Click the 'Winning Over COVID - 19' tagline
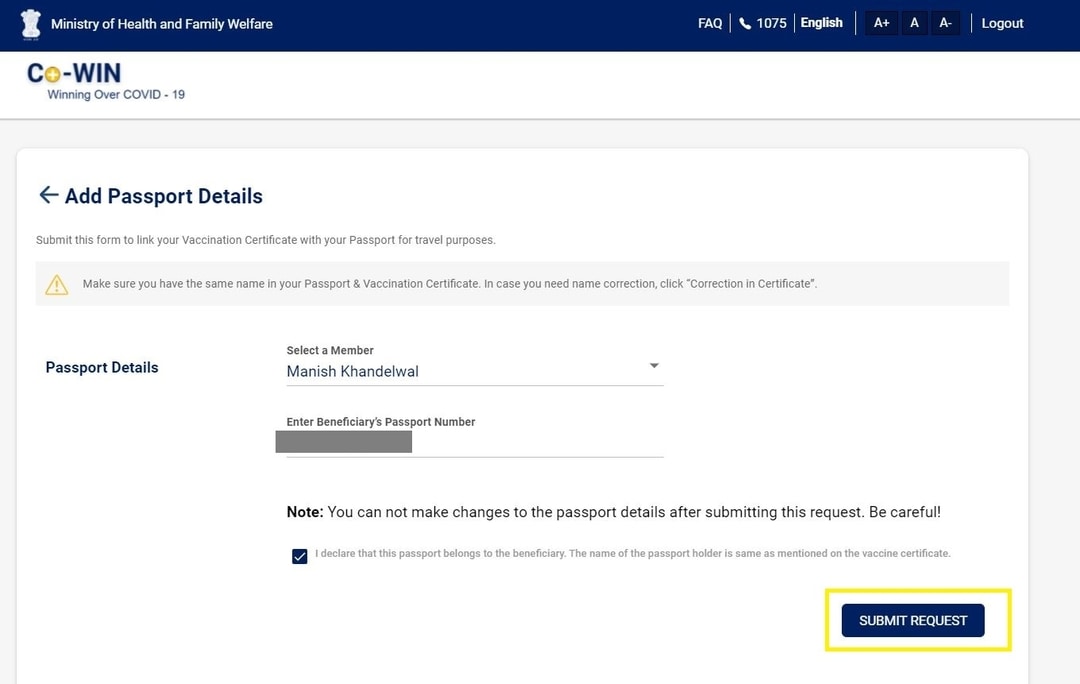Viewport: 1080px width, 684px height. click(x=116, y=94)
